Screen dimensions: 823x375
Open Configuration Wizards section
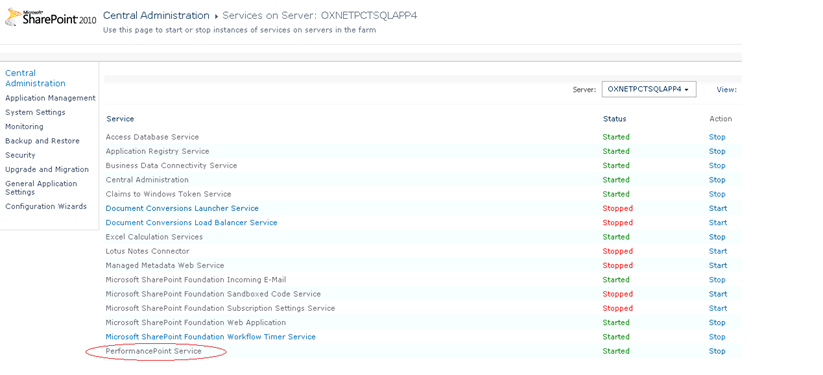[x=46, y=206]
